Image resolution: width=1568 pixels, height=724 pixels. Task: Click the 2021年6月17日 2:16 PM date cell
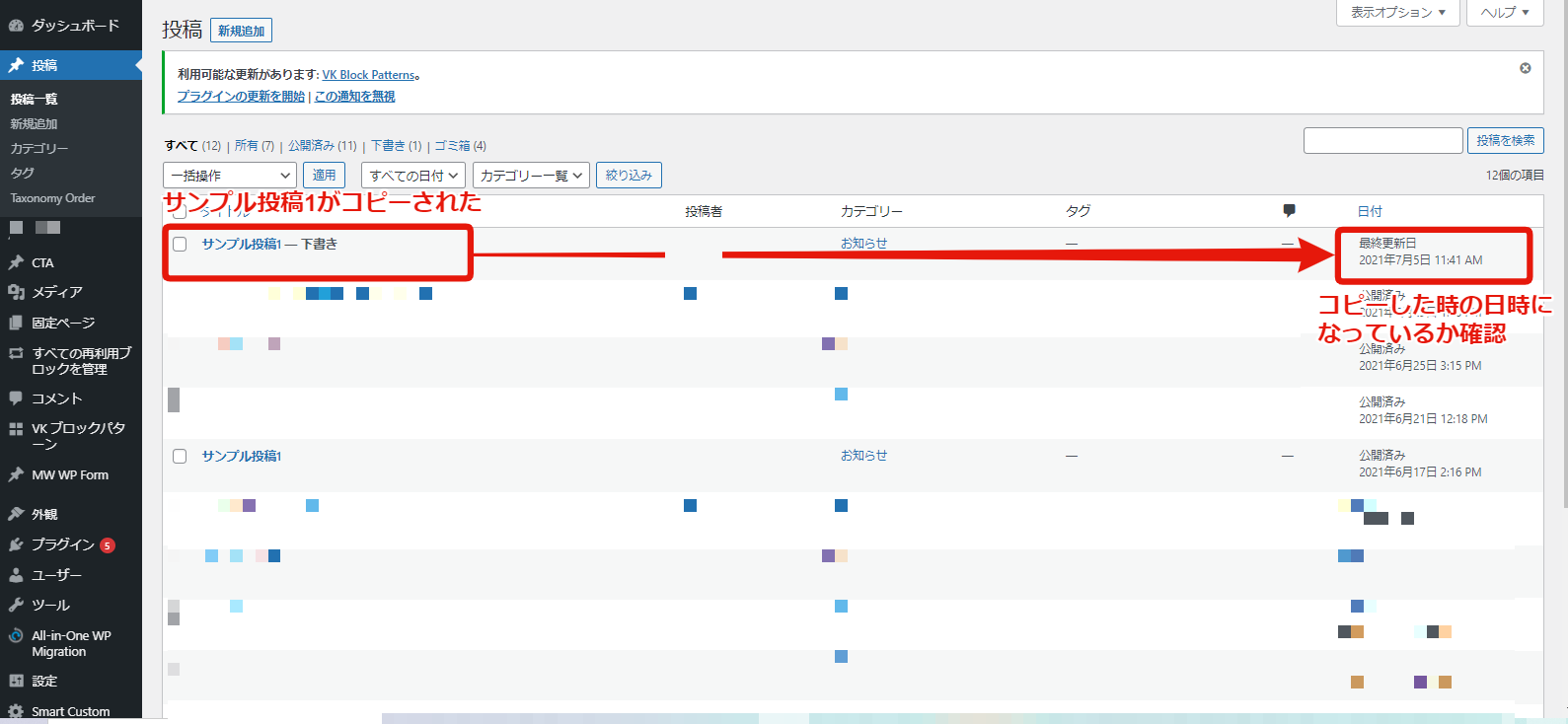coord(1420,471)
